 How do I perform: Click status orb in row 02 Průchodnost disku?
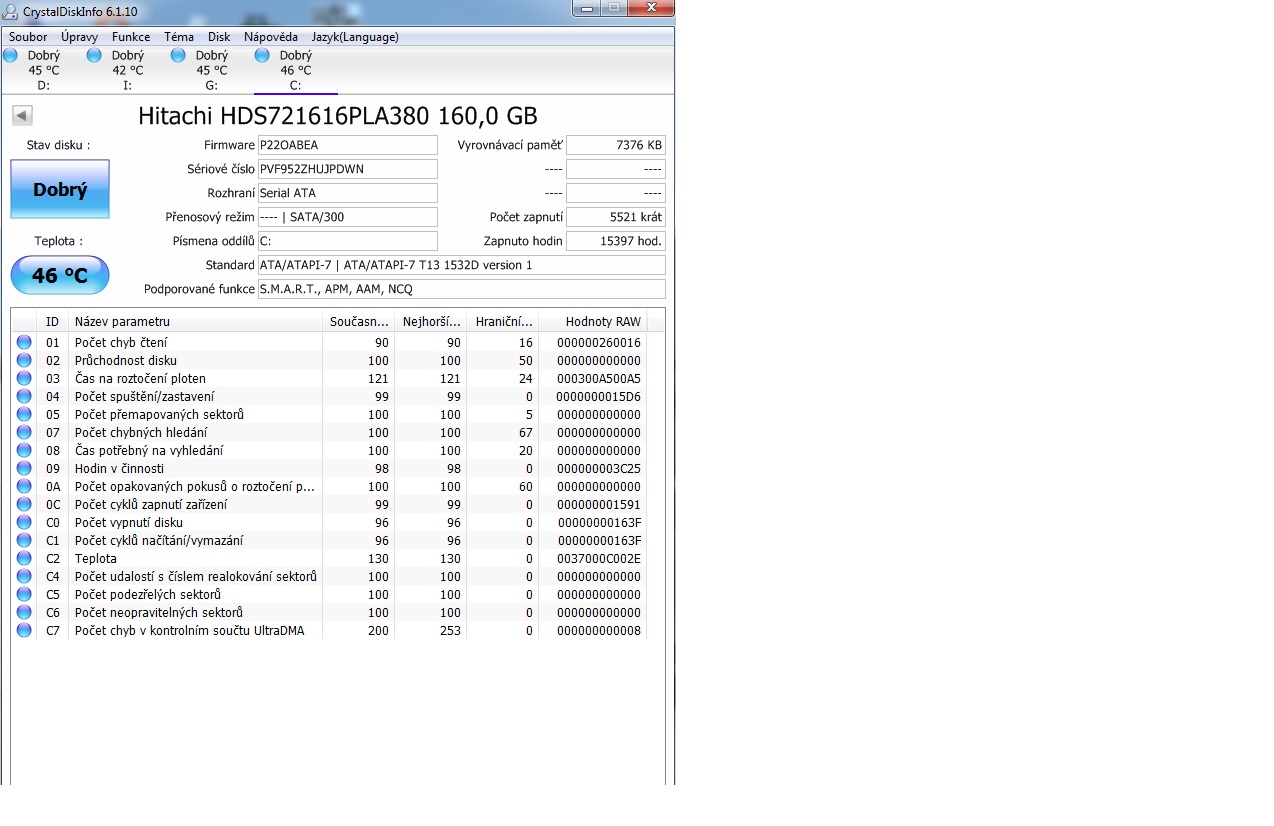24,360
